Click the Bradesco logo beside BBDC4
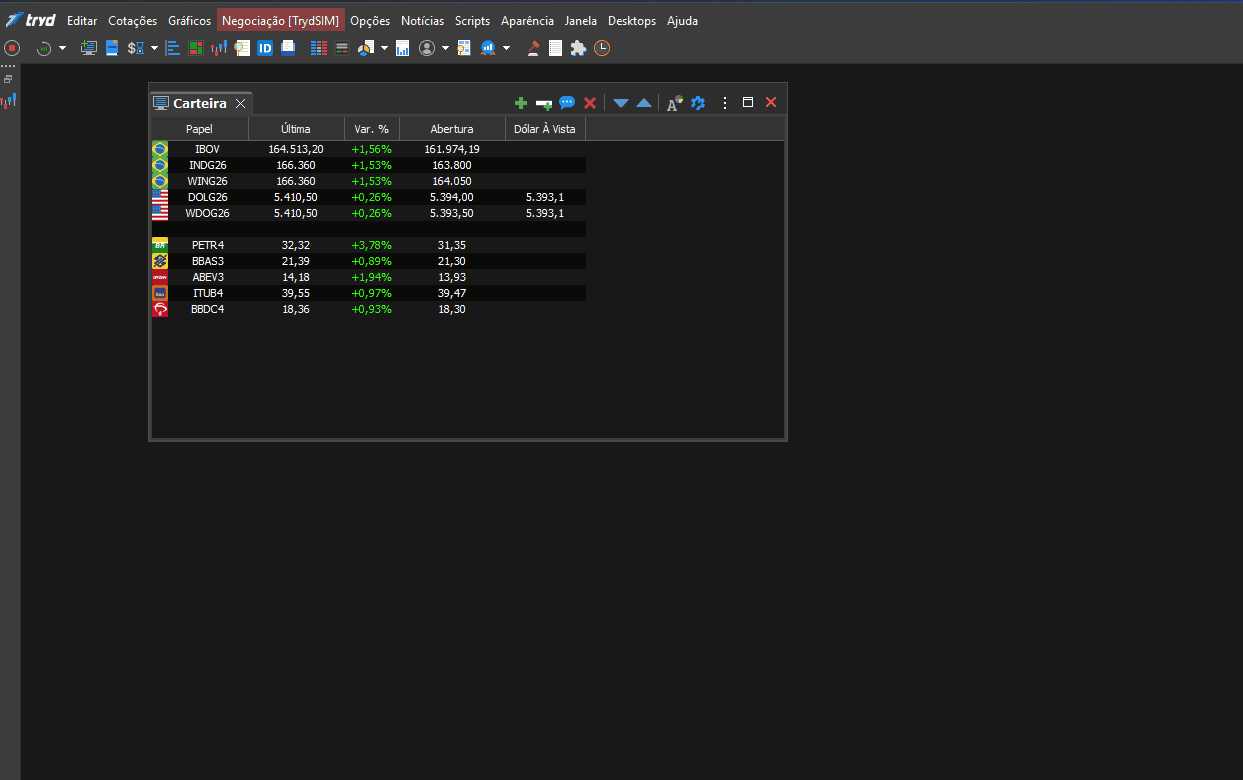 point(160,309)
